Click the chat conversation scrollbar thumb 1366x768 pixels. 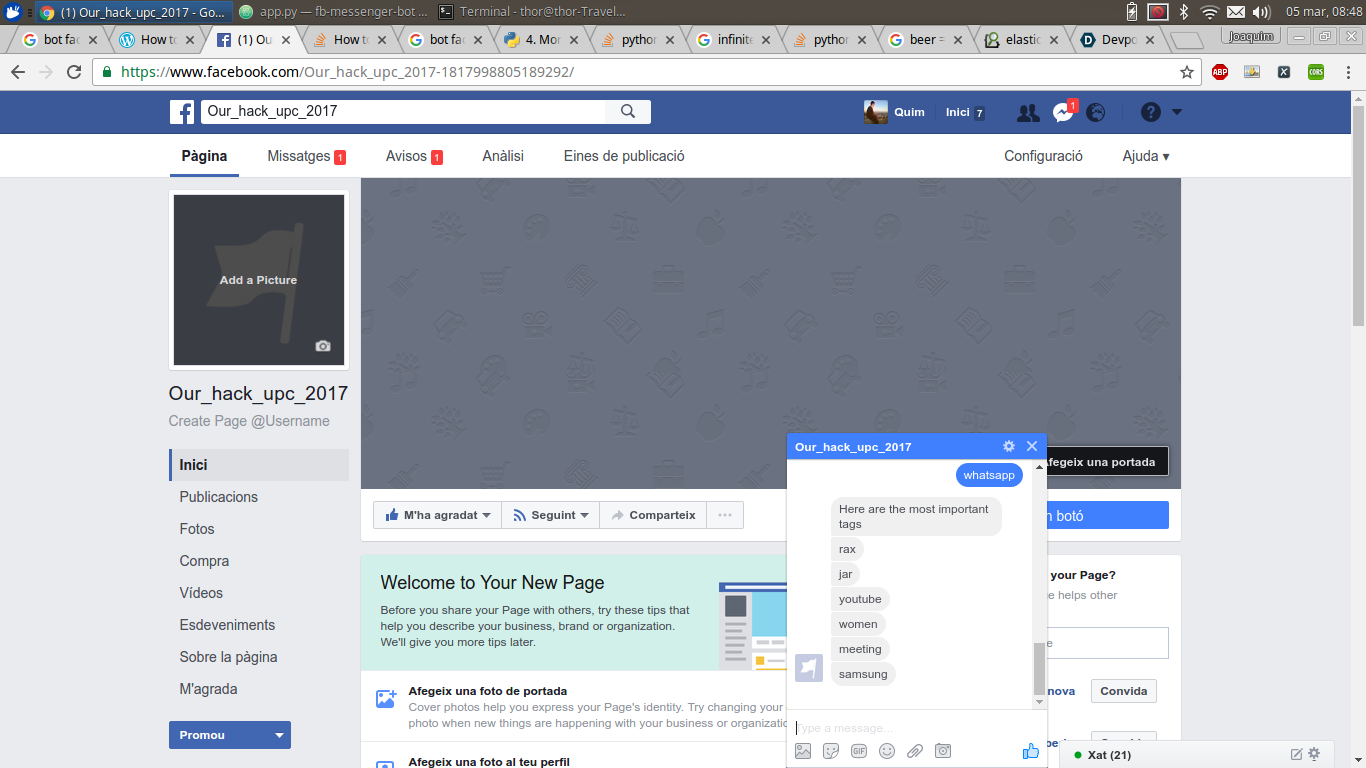pos(1039,669)
